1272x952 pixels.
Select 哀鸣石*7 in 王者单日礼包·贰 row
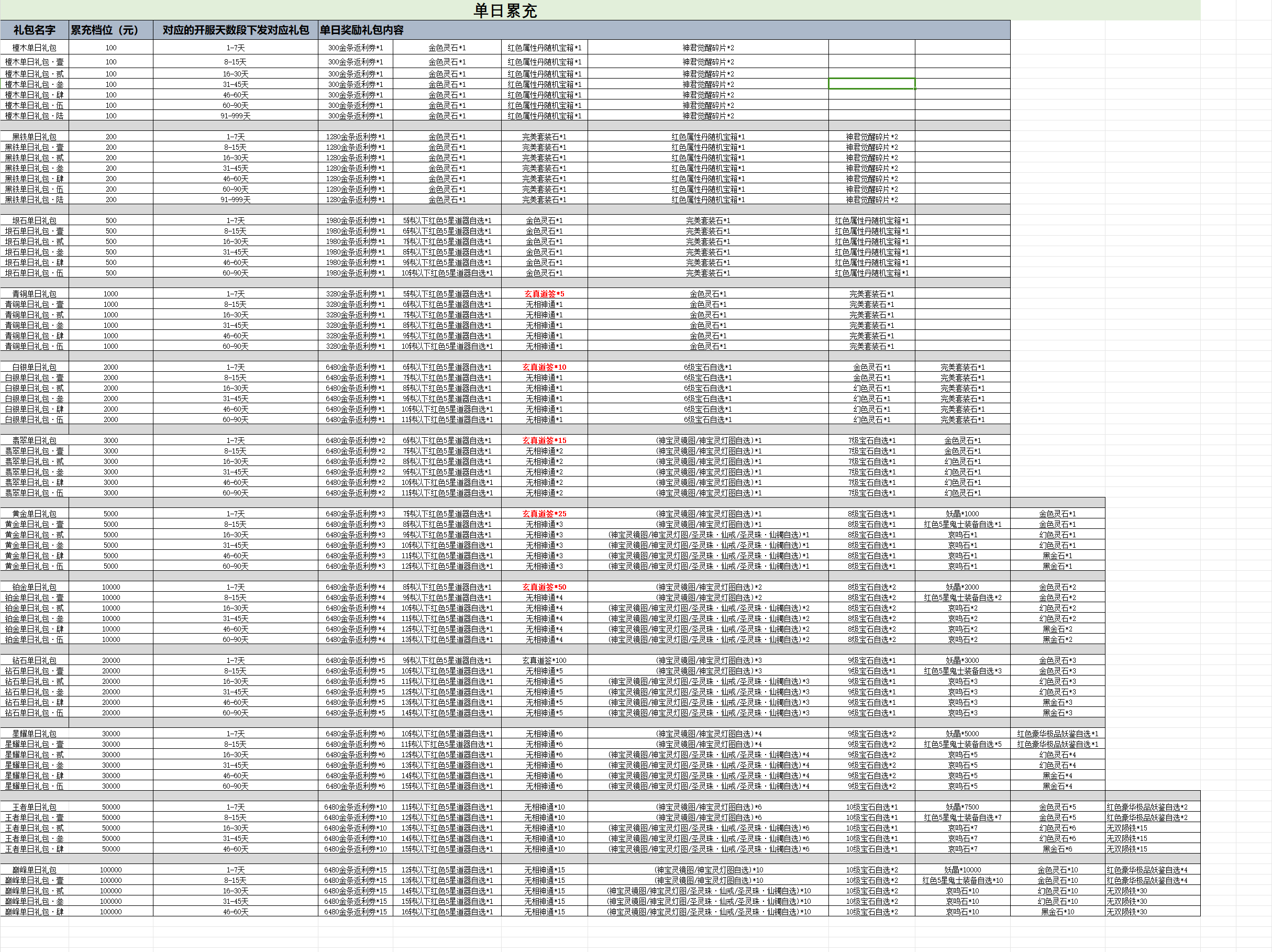click(963, 828)
